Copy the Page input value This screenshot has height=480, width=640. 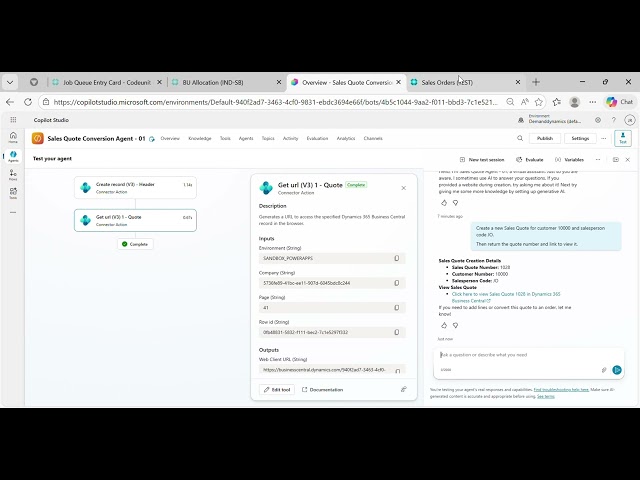pyautogui.click(x=396, y=307)
